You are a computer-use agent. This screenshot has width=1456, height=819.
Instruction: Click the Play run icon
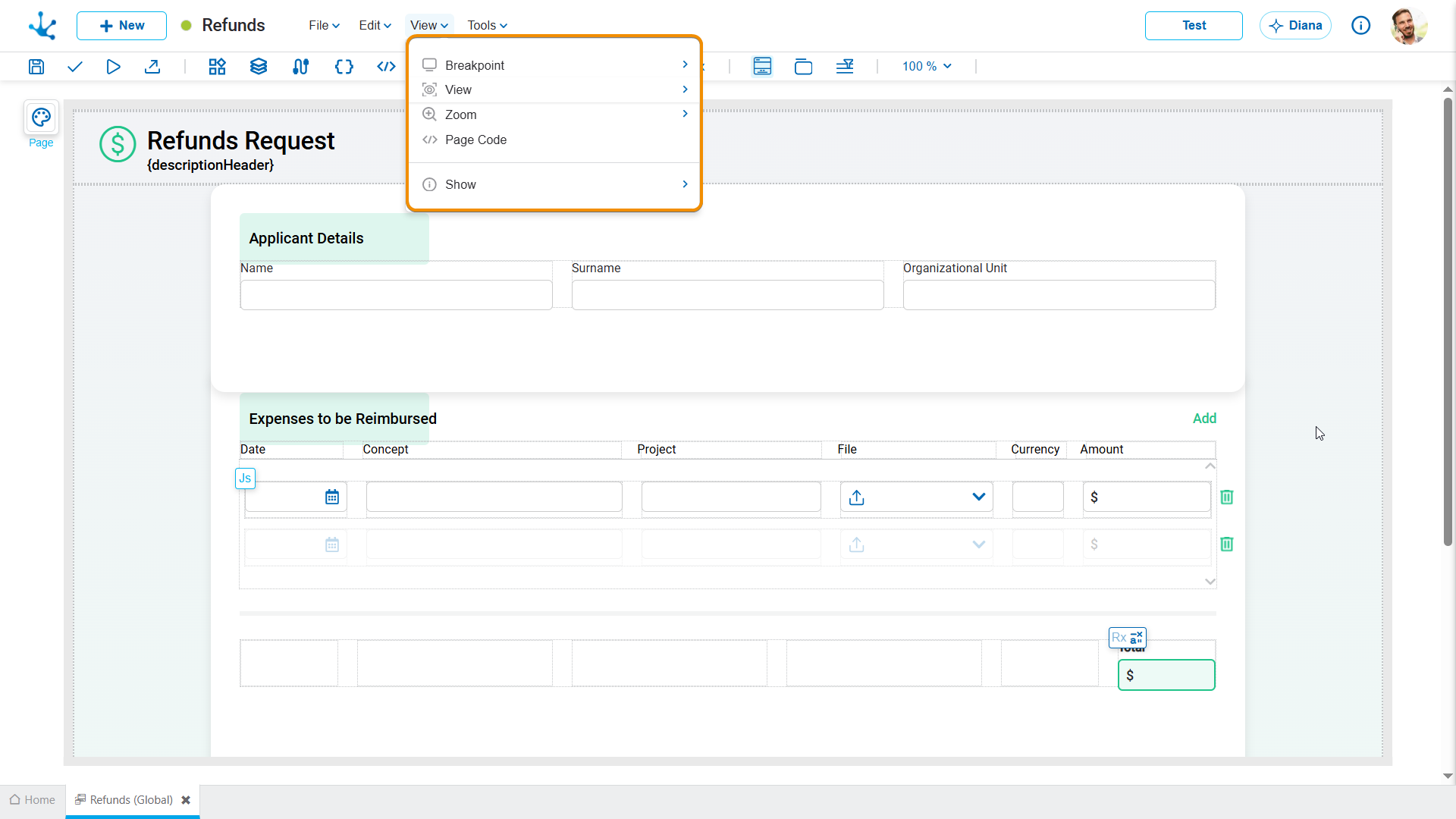pyautogui.click(x=113, y=67)
